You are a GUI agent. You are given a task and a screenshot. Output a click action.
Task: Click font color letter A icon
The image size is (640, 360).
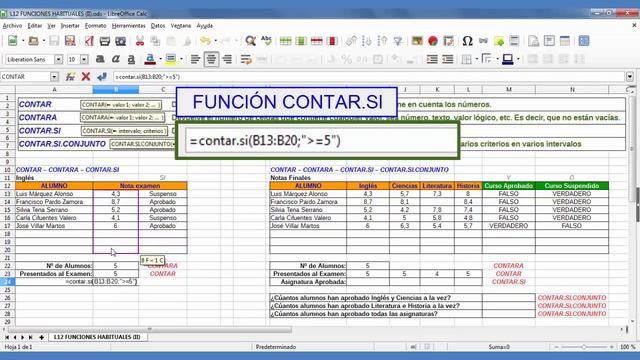pos(150,60)
